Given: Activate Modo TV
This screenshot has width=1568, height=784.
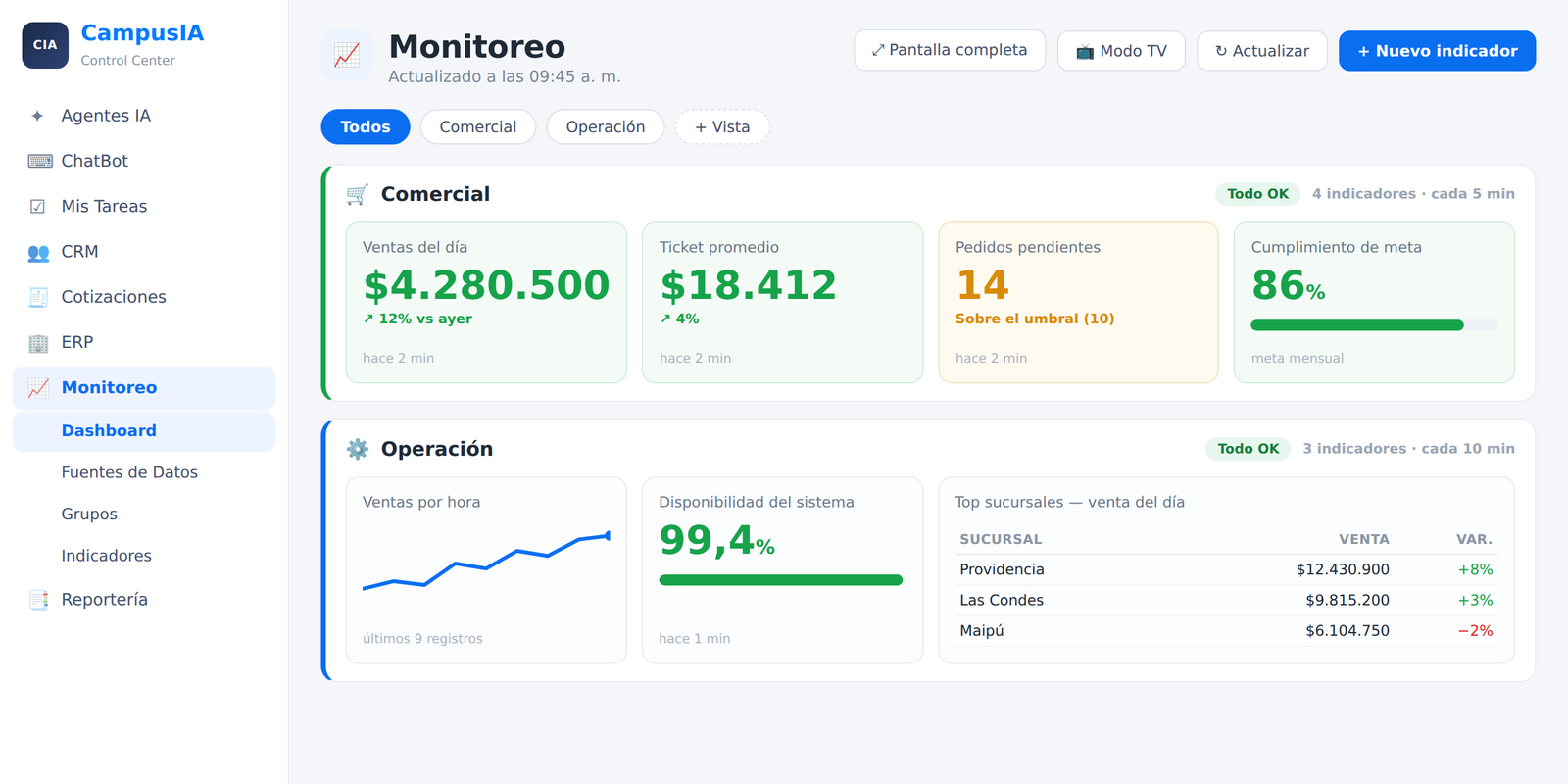Looking at the screenshot, I should coord(1121,51).
